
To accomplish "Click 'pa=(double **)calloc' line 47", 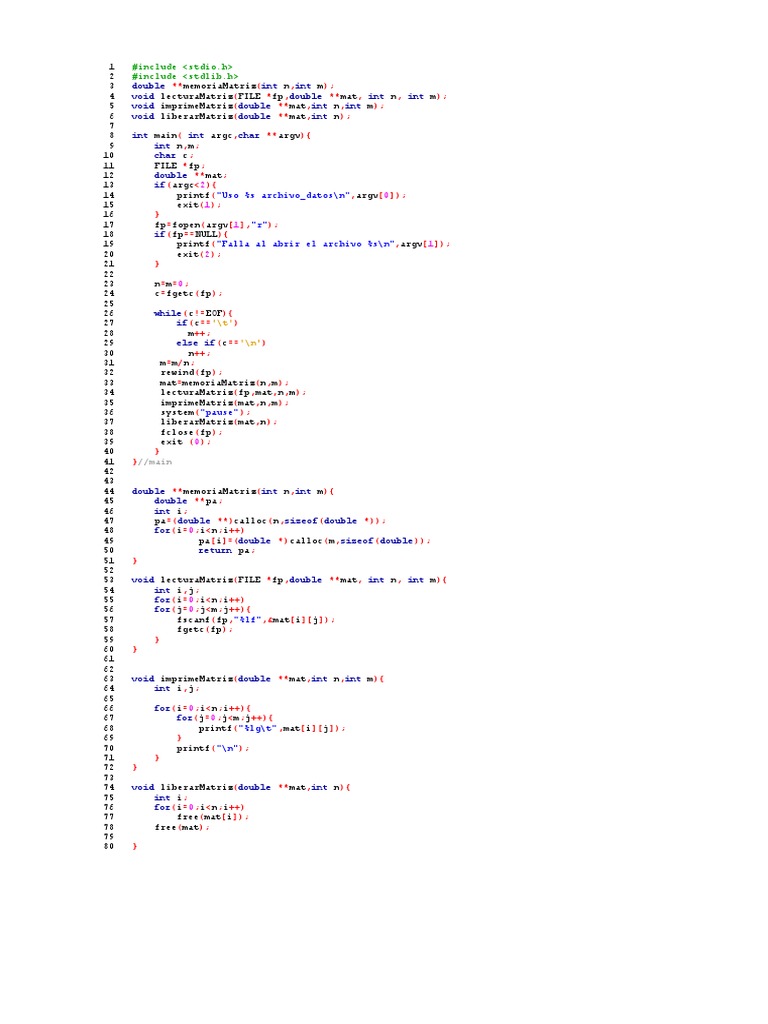I will (x=270, y=521).
